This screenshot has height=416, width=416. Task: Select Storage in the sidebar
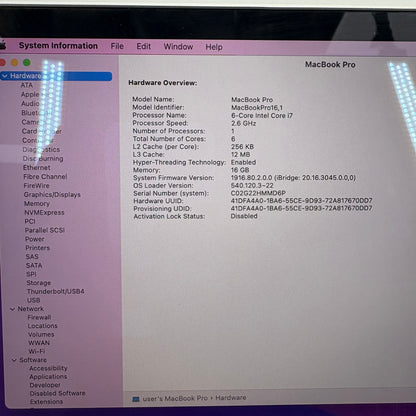coord(39,283)
